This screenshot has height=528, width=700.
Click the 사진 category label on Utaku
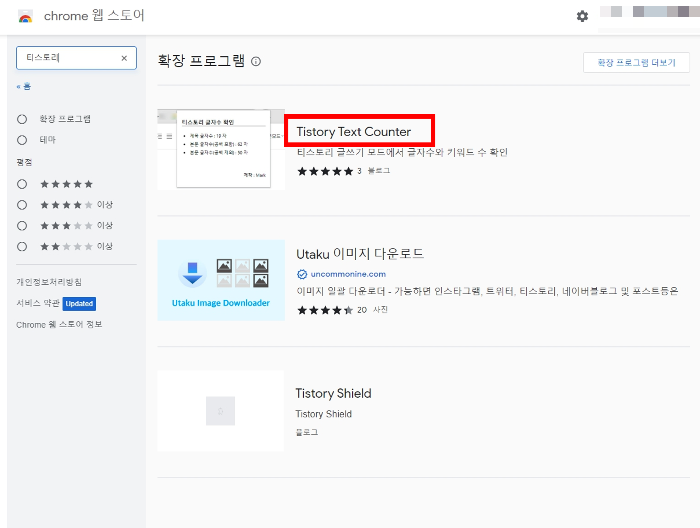(380, 310)
